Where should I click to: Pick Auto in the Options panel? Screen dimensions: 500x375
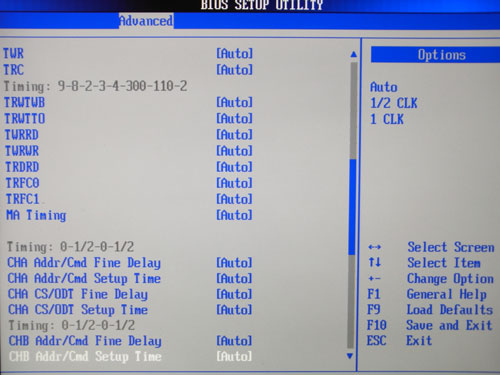pyautogui.click(x=384, y=87)
